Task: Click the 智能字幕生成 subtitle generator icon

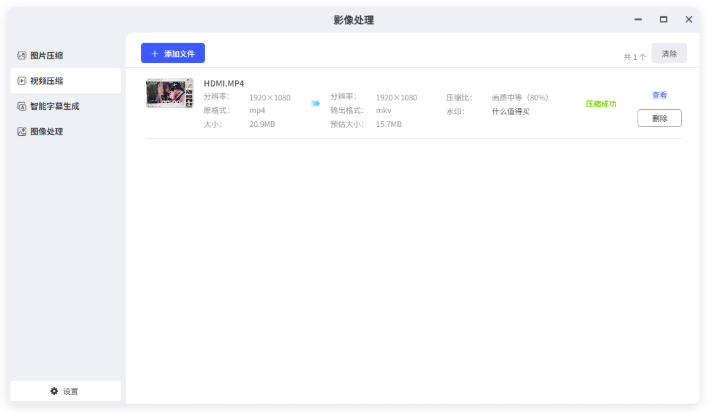Action: coord(22,106)
